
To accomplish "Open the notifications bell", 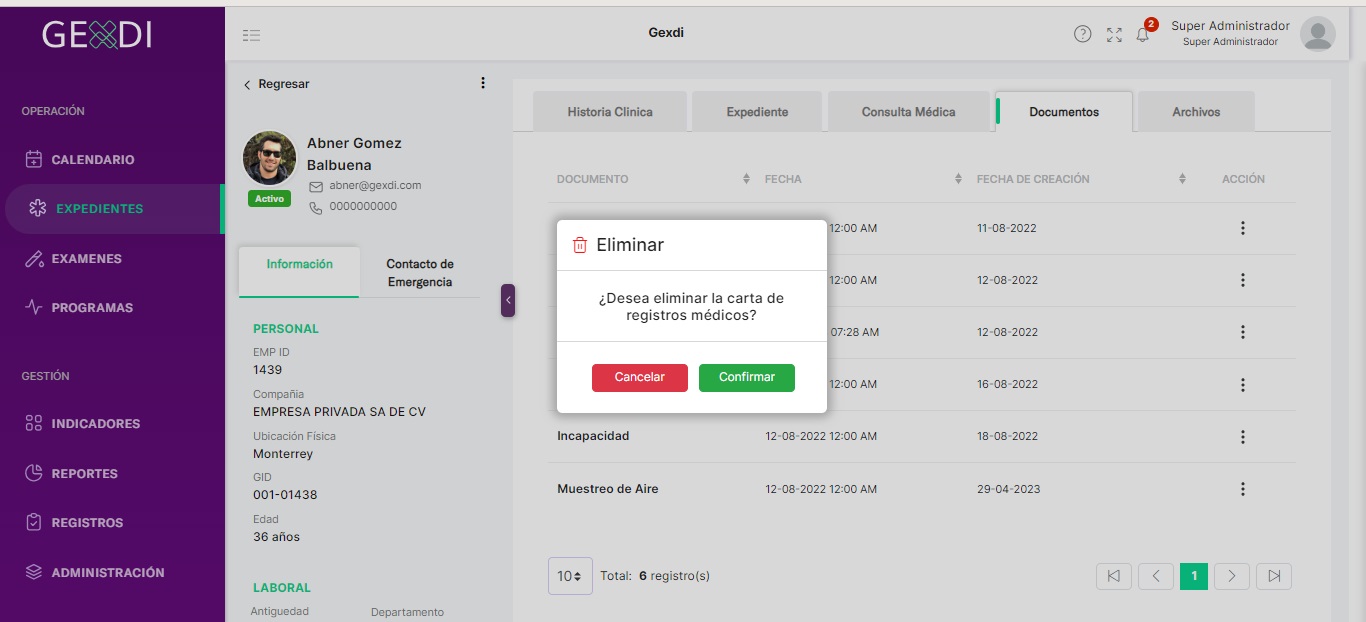I will 1143,35.
